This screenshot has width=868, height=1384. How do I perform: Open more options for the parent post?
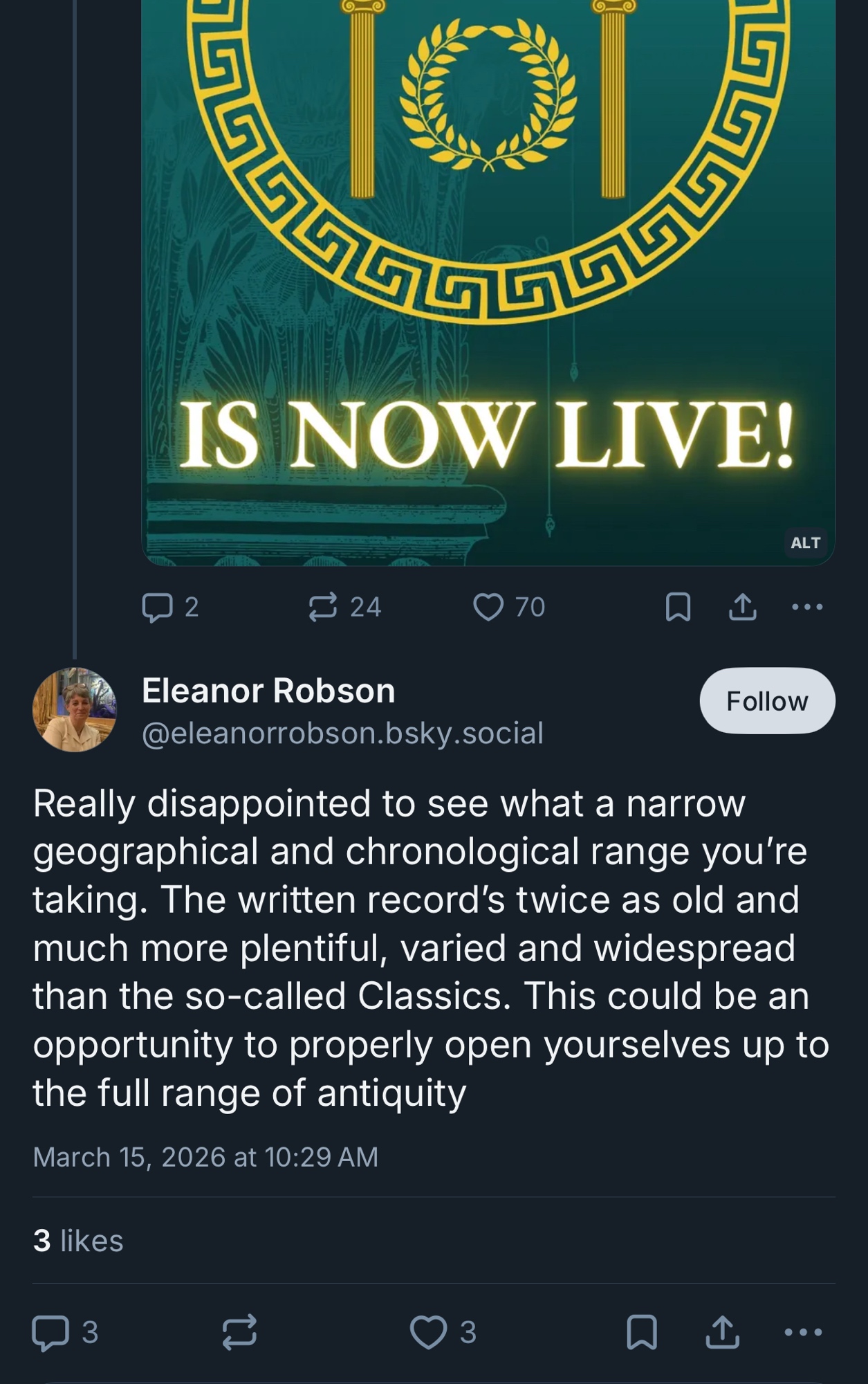[x=807, y=608]
